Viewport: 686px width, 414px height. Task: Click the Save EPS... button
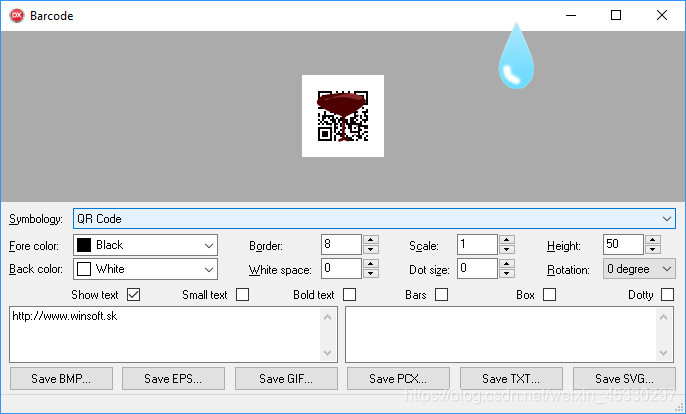pyautogui.click(x=173, y=379)
